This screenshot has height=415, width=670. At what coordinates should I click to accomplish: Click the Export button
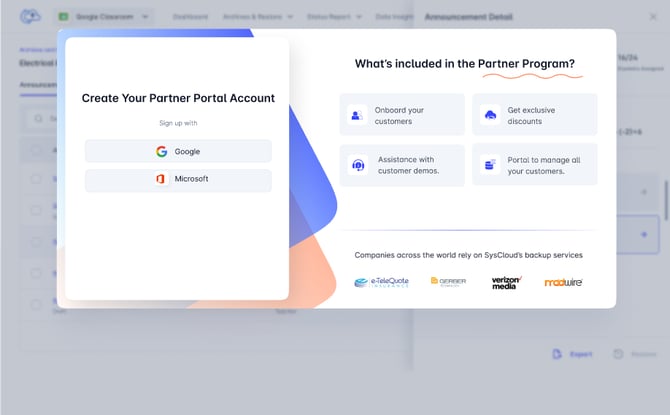point(574,354)
